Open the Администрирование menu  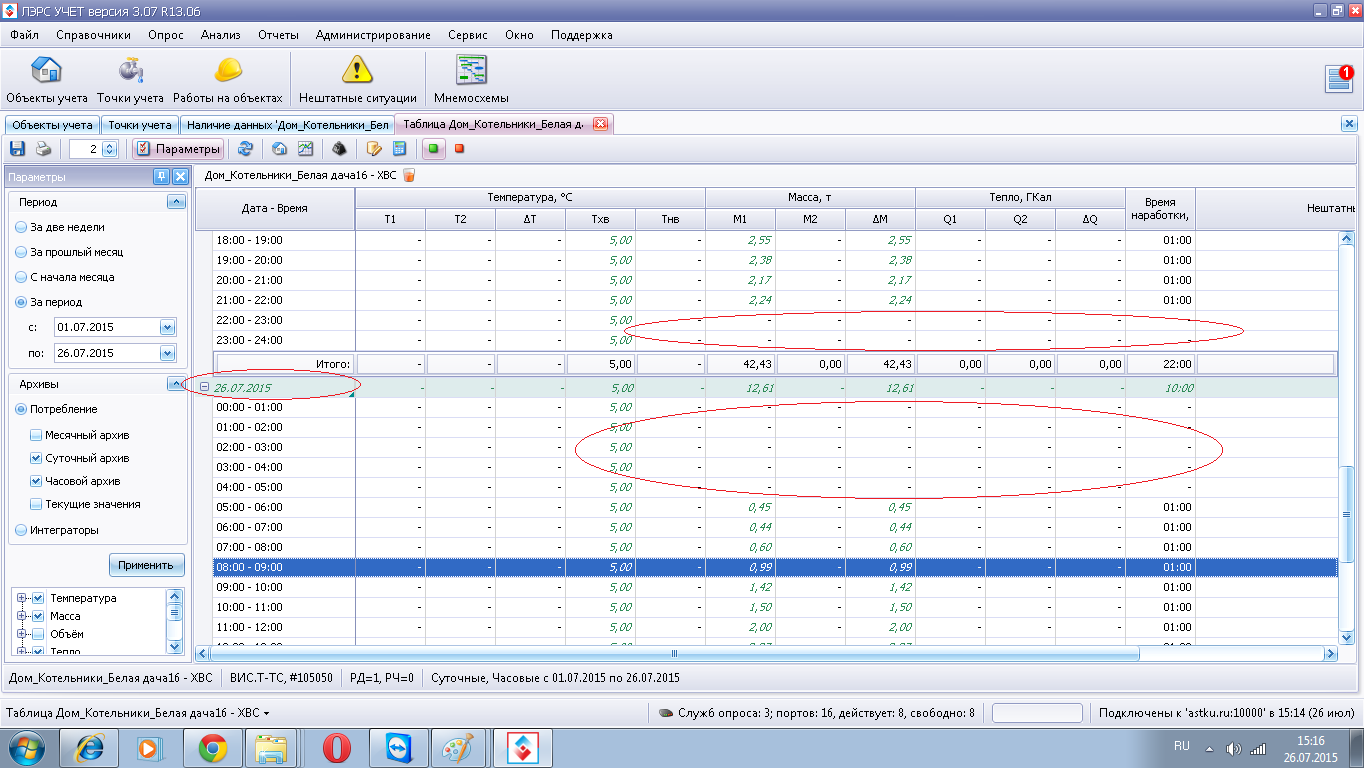pyautogui.click(x=373, y=35)
